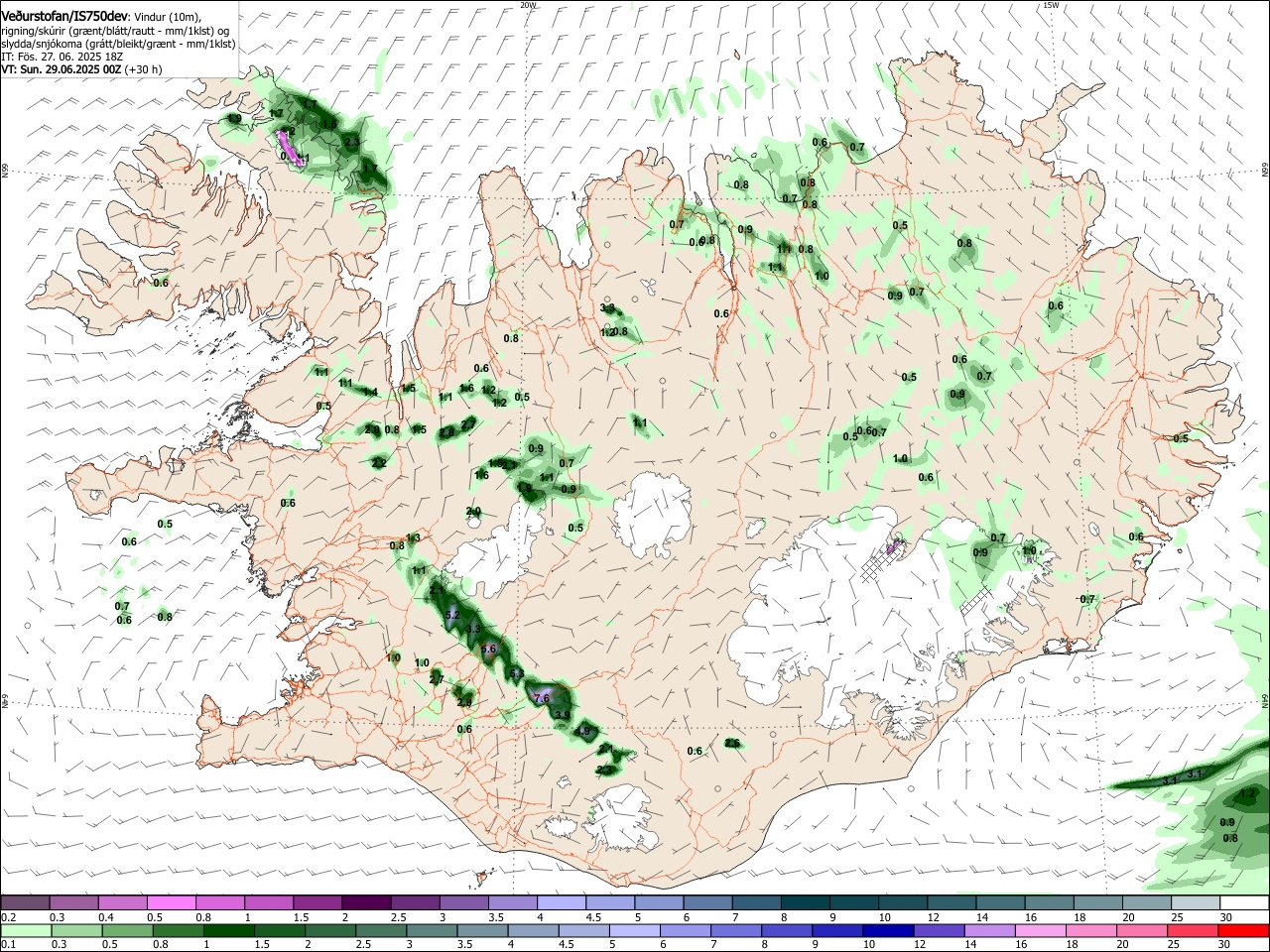
Task: Pick the bright magenta swatch labeled 0.5
Action: [x=171, y=902]
